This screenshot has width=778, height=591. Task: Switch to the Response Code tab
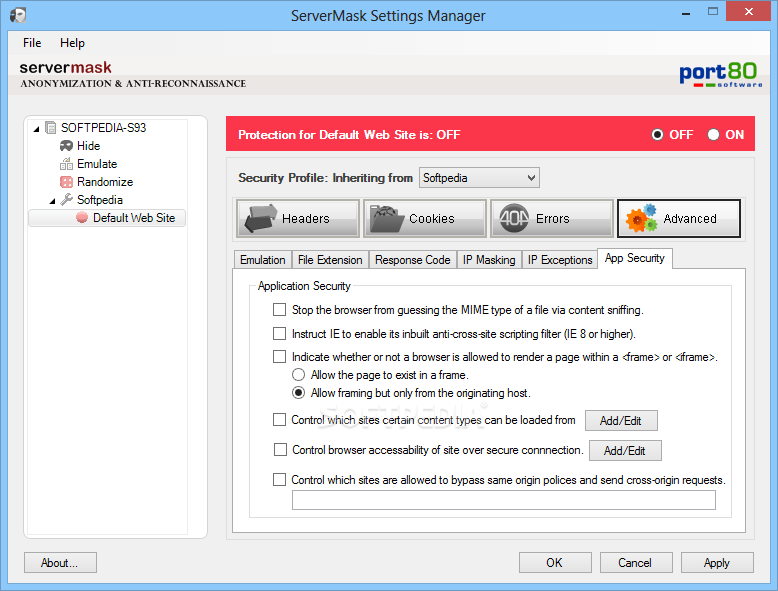[412, 260]
